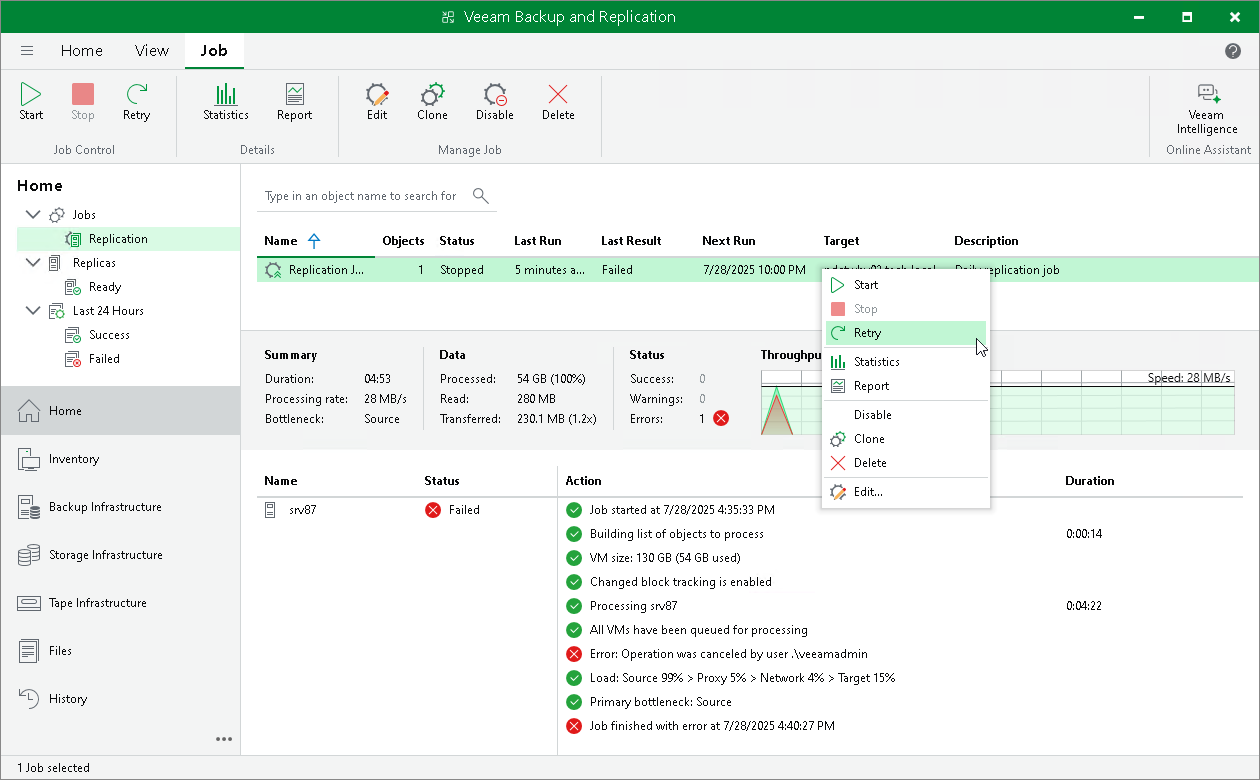
Task: Click 'VM size: 130 GB' entry
Action: point(665,558)
